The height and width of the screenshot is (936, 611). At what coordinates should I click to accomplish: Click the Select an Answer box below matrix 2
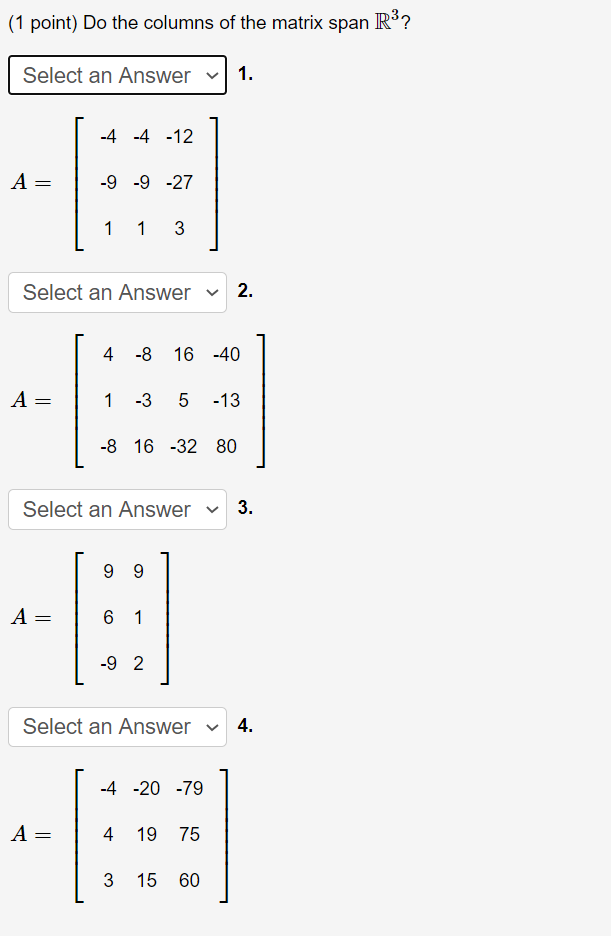coord(117,509)
